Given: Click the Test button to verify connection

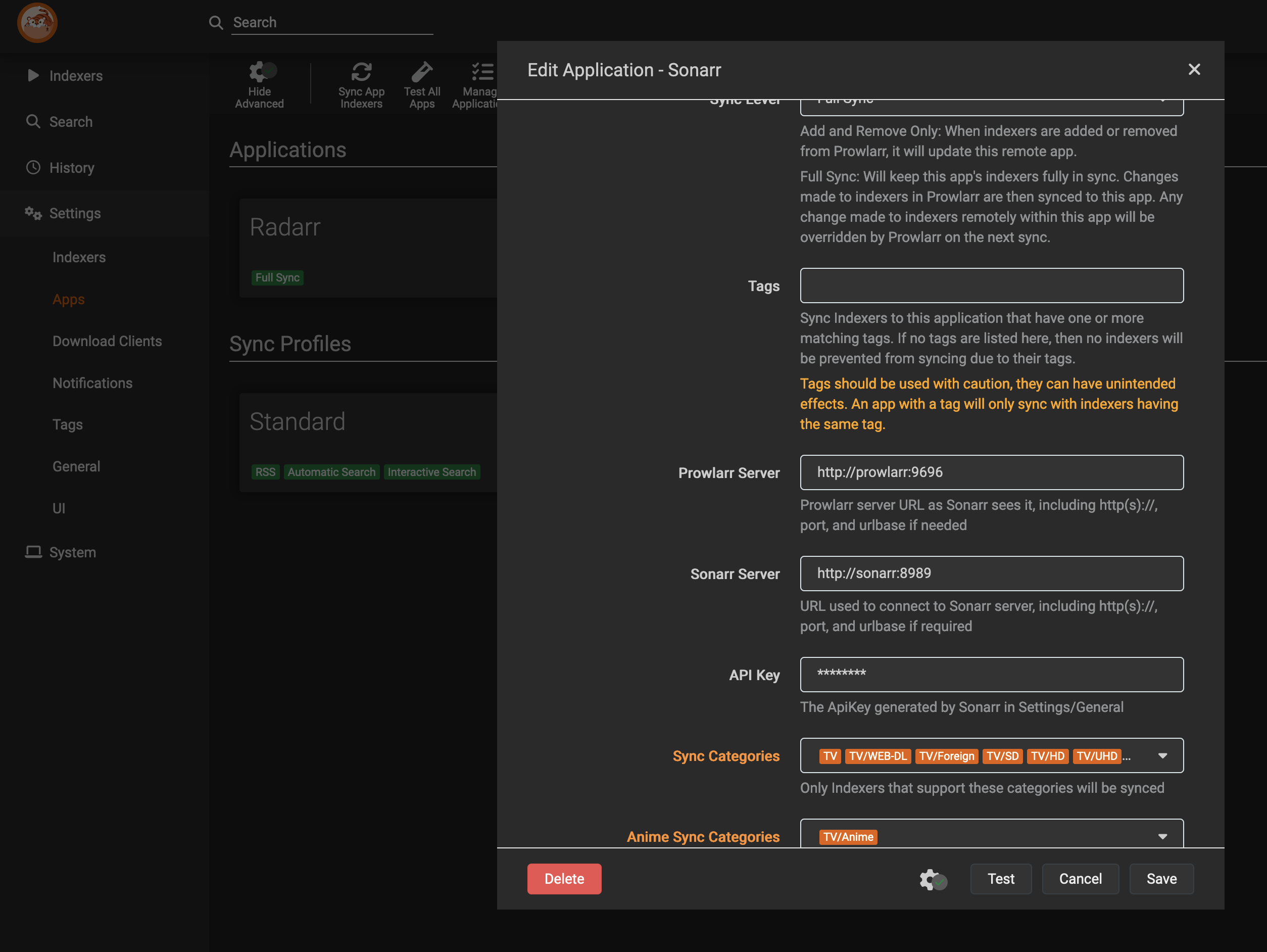Looking at the screenshot, I should (x=1001, y=878).
